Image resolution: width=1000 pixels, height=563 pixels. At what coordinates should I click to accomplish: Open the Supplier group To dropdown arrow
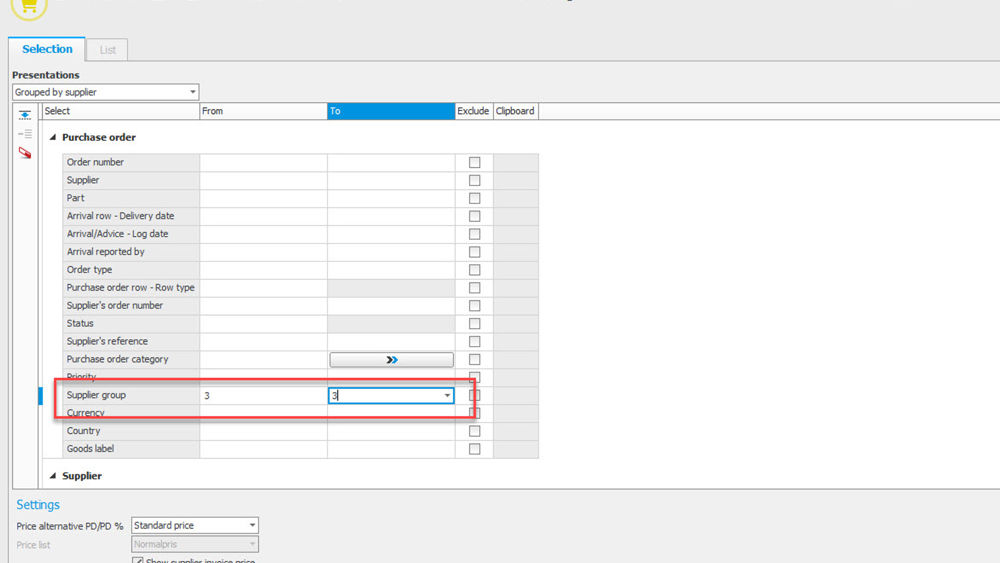tap(446, 396)
